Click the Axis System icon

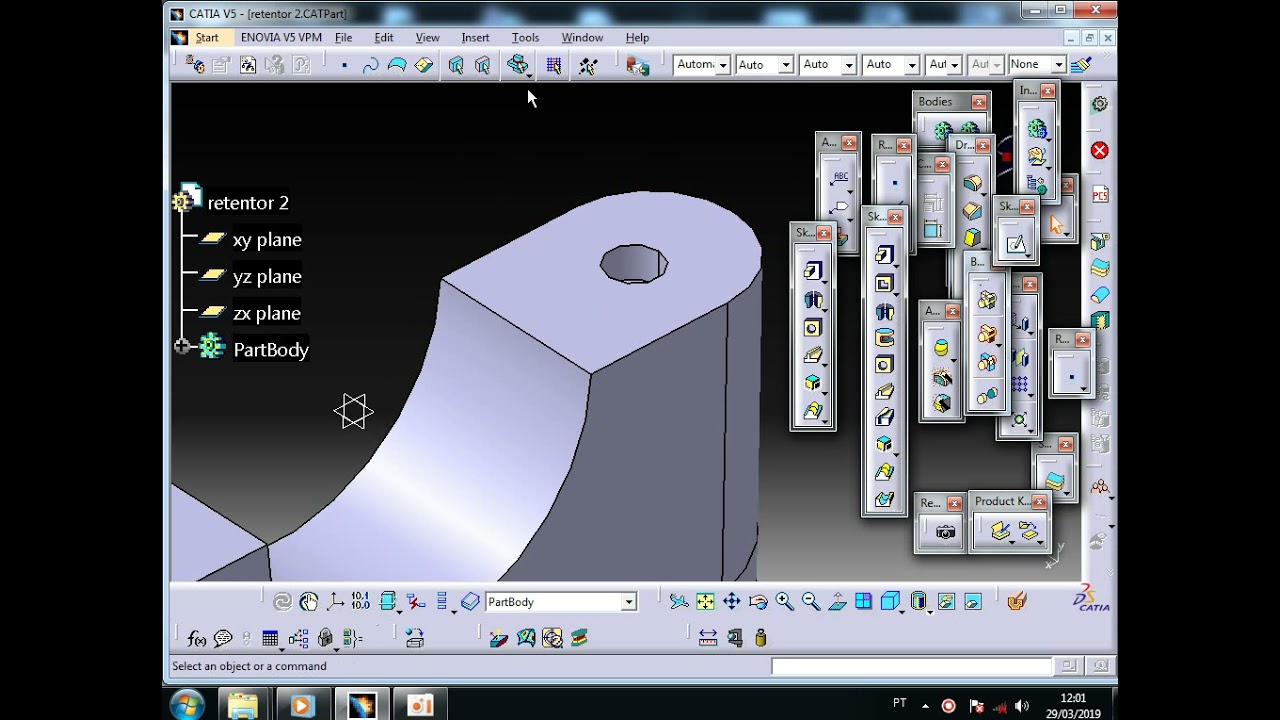tap(336, 601)
